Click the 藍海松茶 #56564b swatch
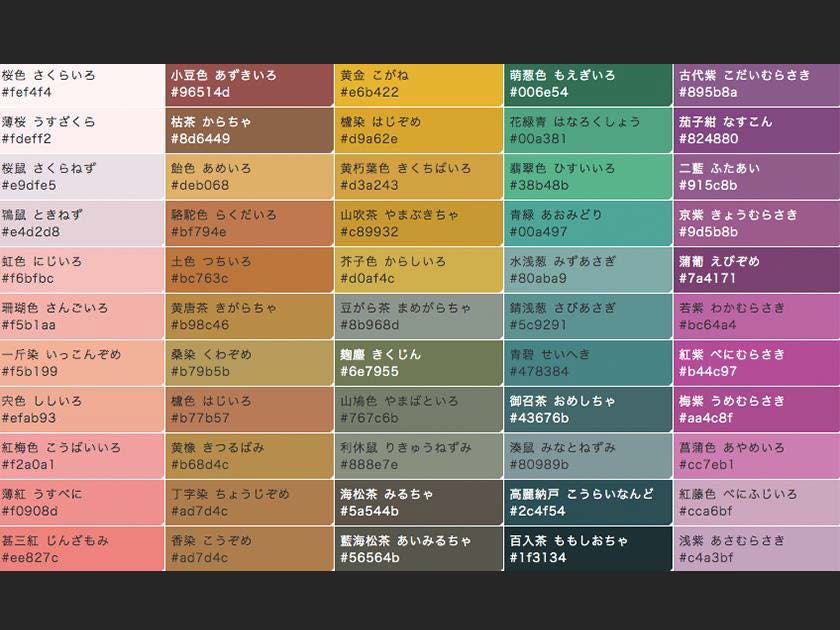The height and width of the screenshot is (630, 840). 418,549
